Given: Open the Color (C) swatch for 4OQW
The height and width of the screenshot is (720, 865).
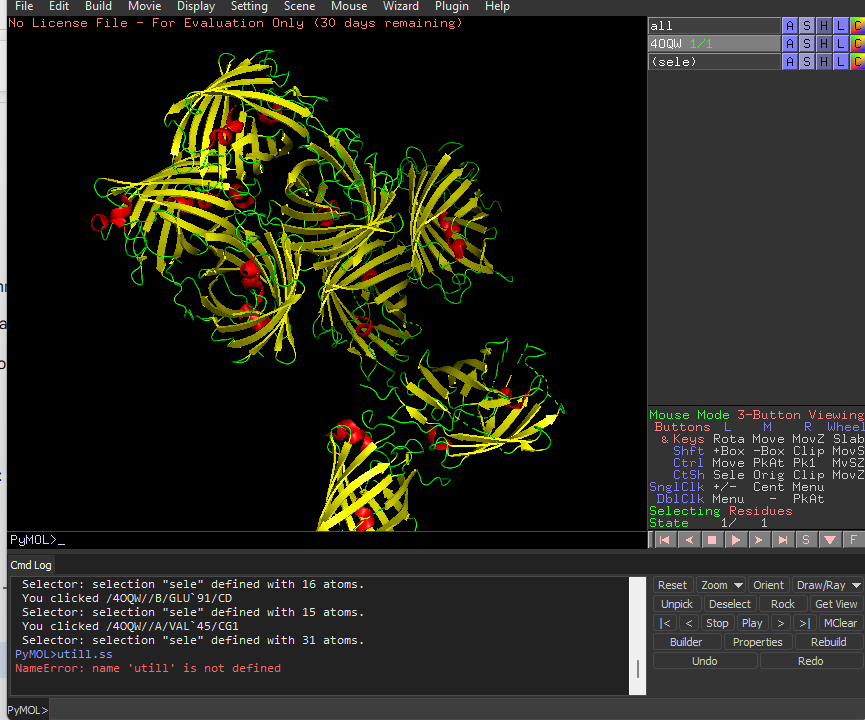Looking at the screenshot, I should point(857,44).
